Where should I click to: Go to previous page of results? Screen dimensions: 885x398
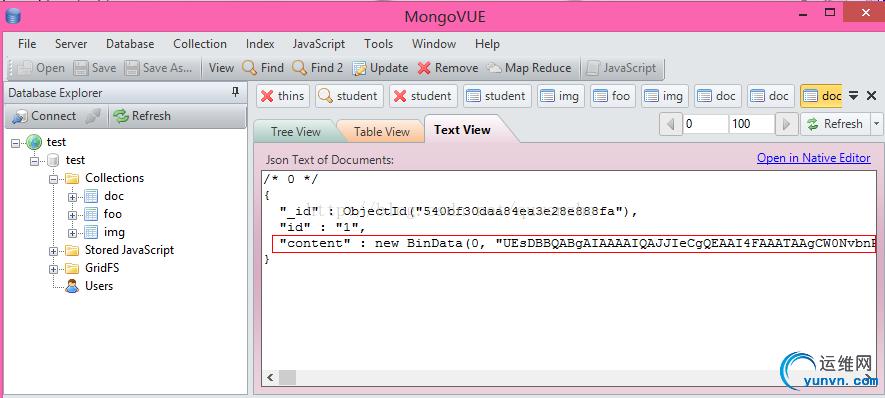point(671,124)
